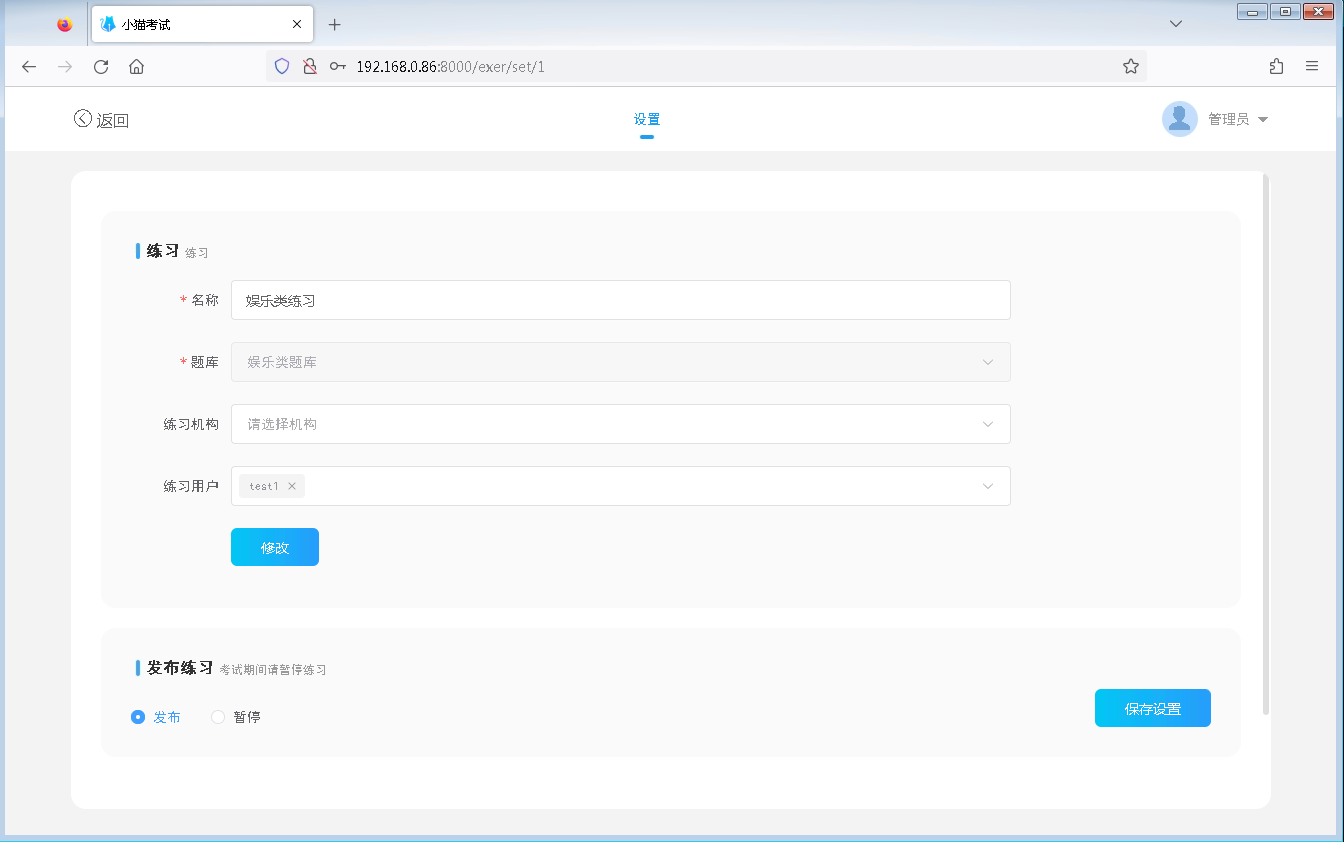Click the 名称 input field
The width and height of the screenshot is (1344, 842).
point(620,300)
